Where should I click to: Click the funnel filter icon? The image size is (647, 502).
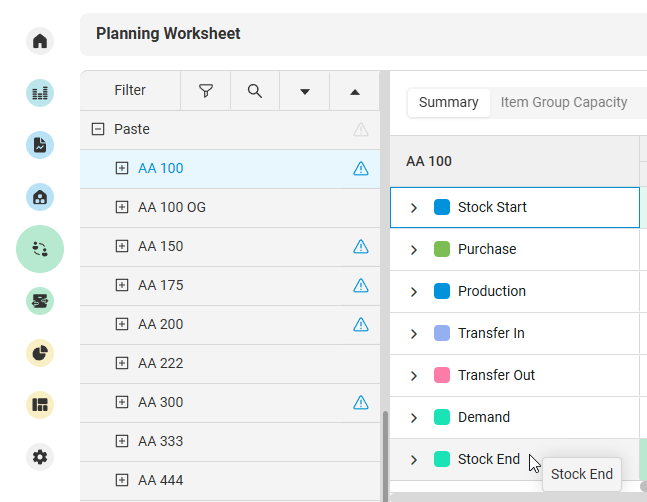pos(206,91)
